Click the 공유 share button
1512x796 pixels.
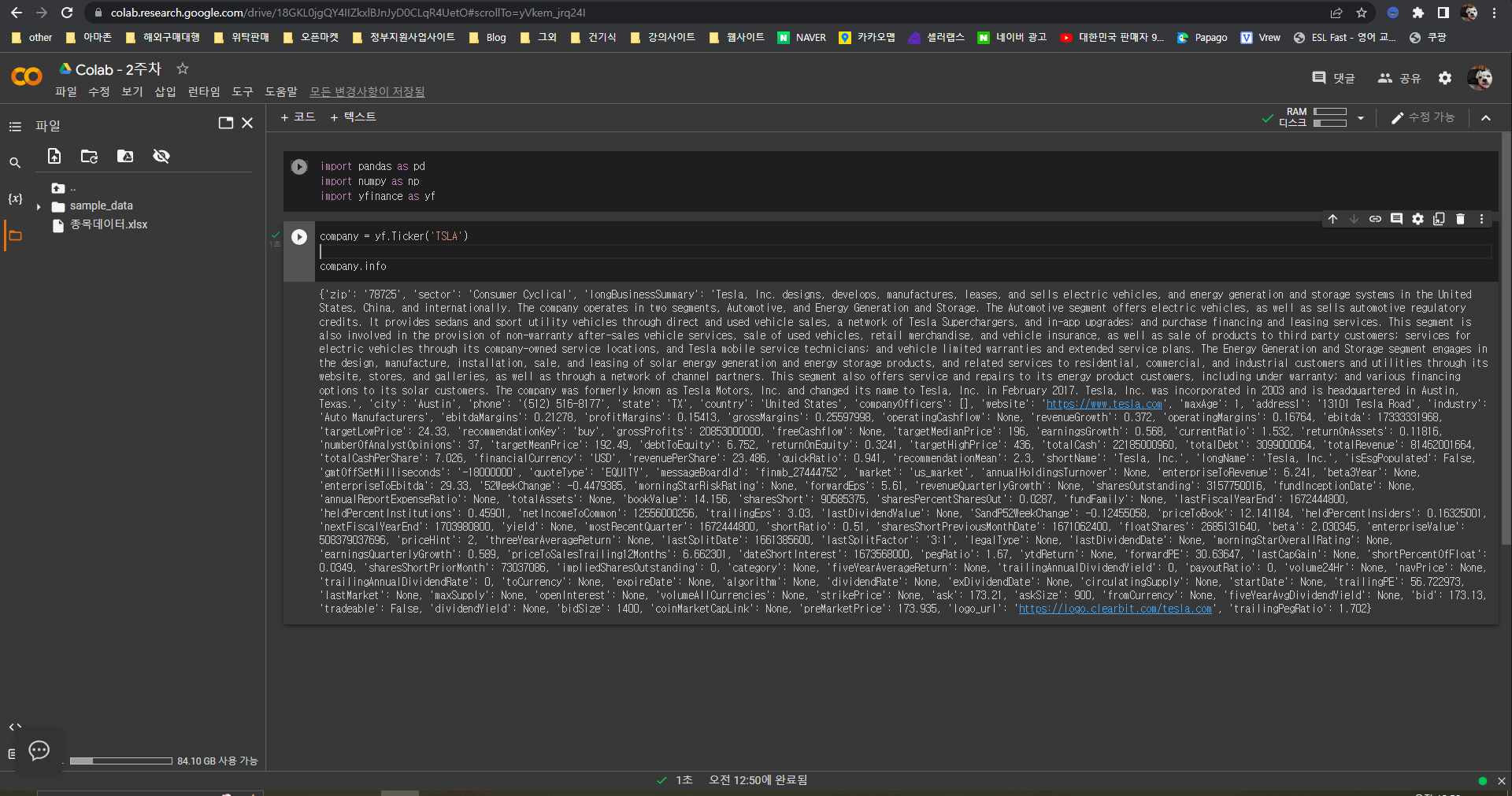coord(1399,78)
